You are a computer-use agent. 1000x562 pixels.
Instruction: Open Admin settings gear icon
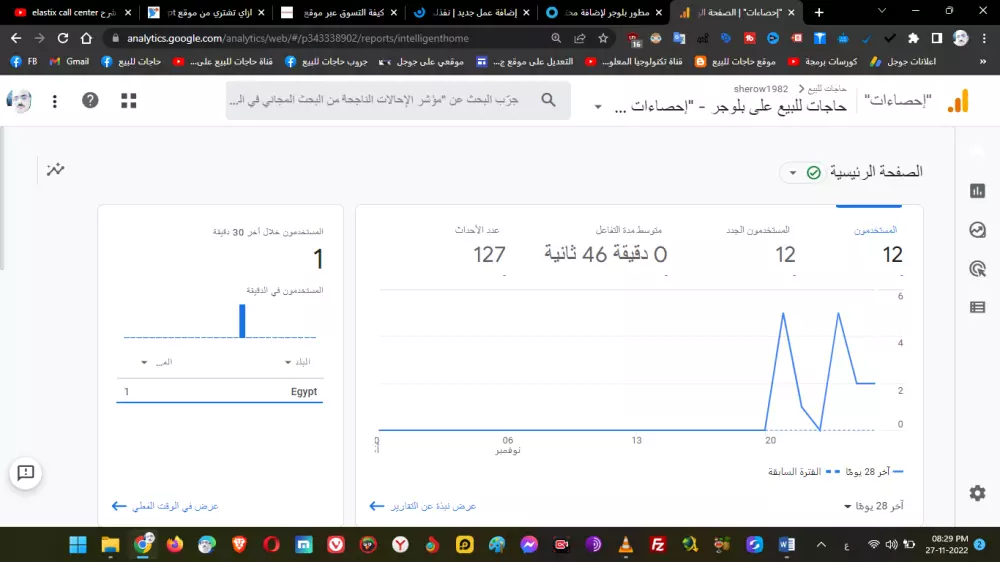pyautogui.click(x=977, y=493)
